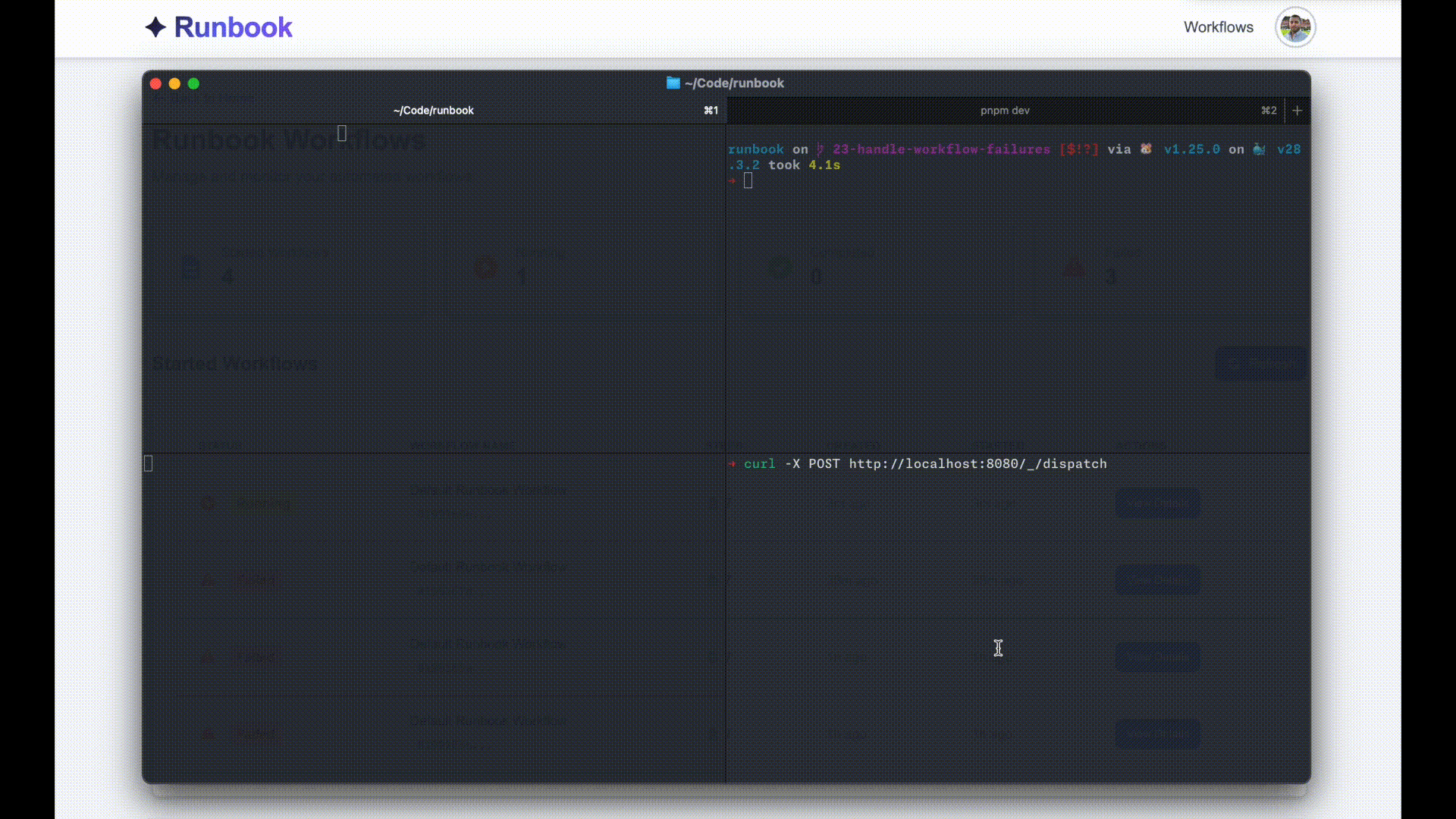This screenshot has width=1456, height=819.
Task: Close the terminal window with red button
Action: [x=155, y=83]
